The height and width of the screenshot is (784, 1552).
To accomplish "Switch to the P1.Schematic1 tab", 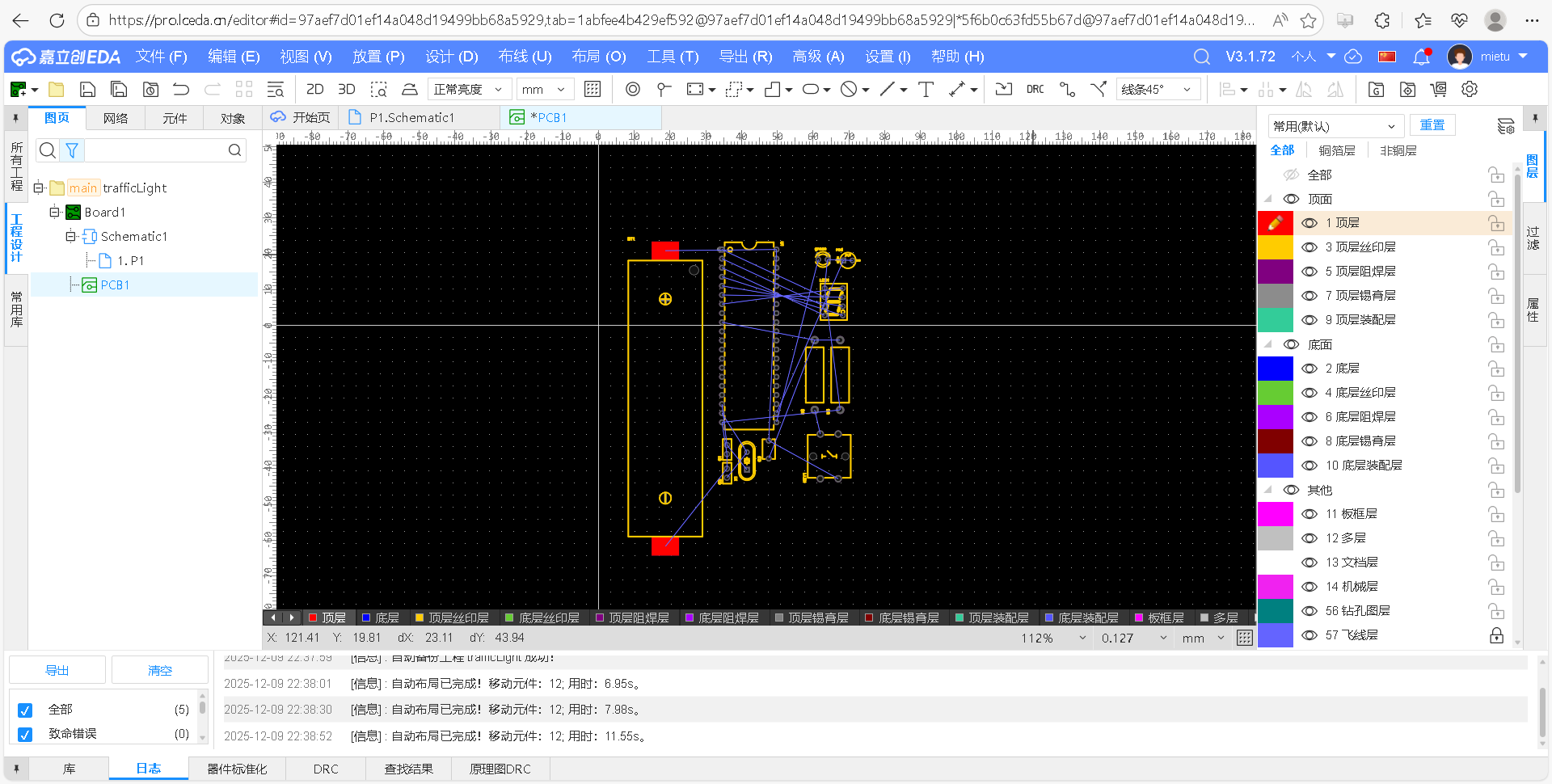I will 412,117.
